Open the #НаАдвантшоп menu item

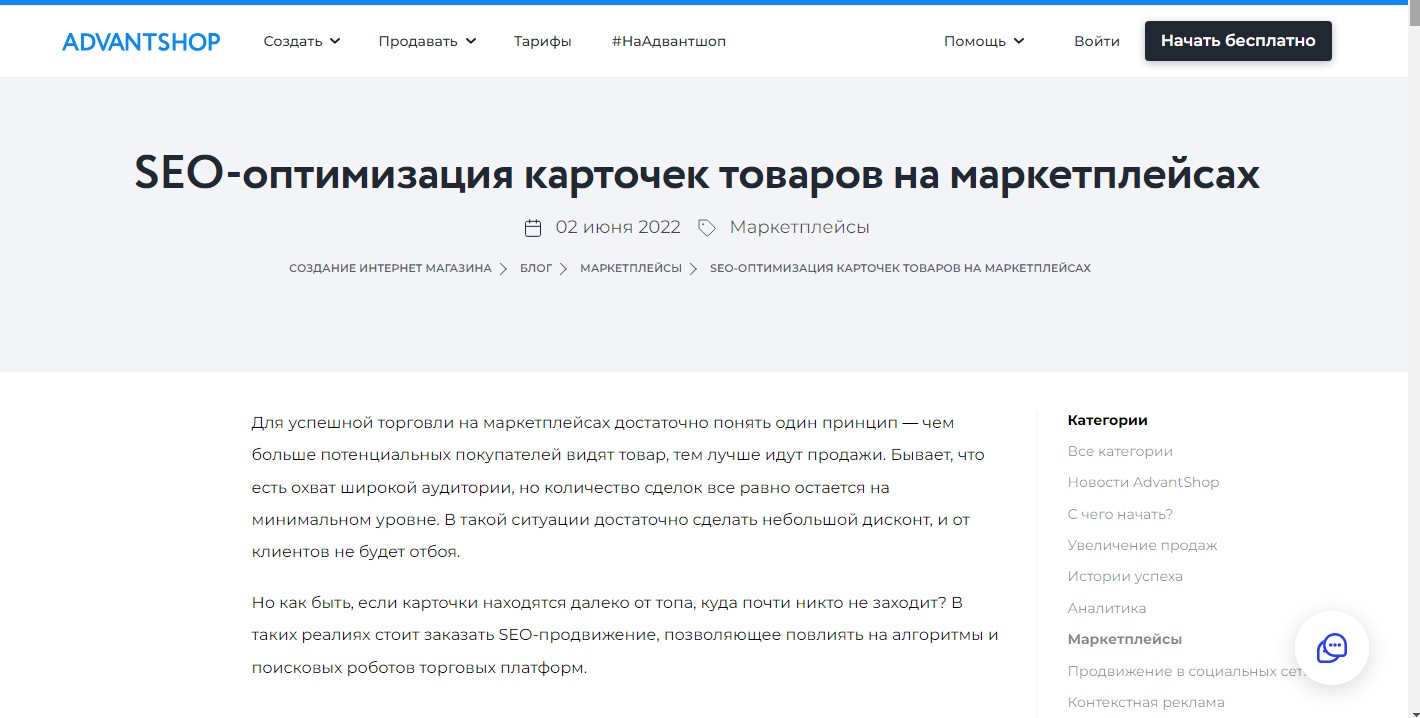pyautogui.click(x=669, y=41)
